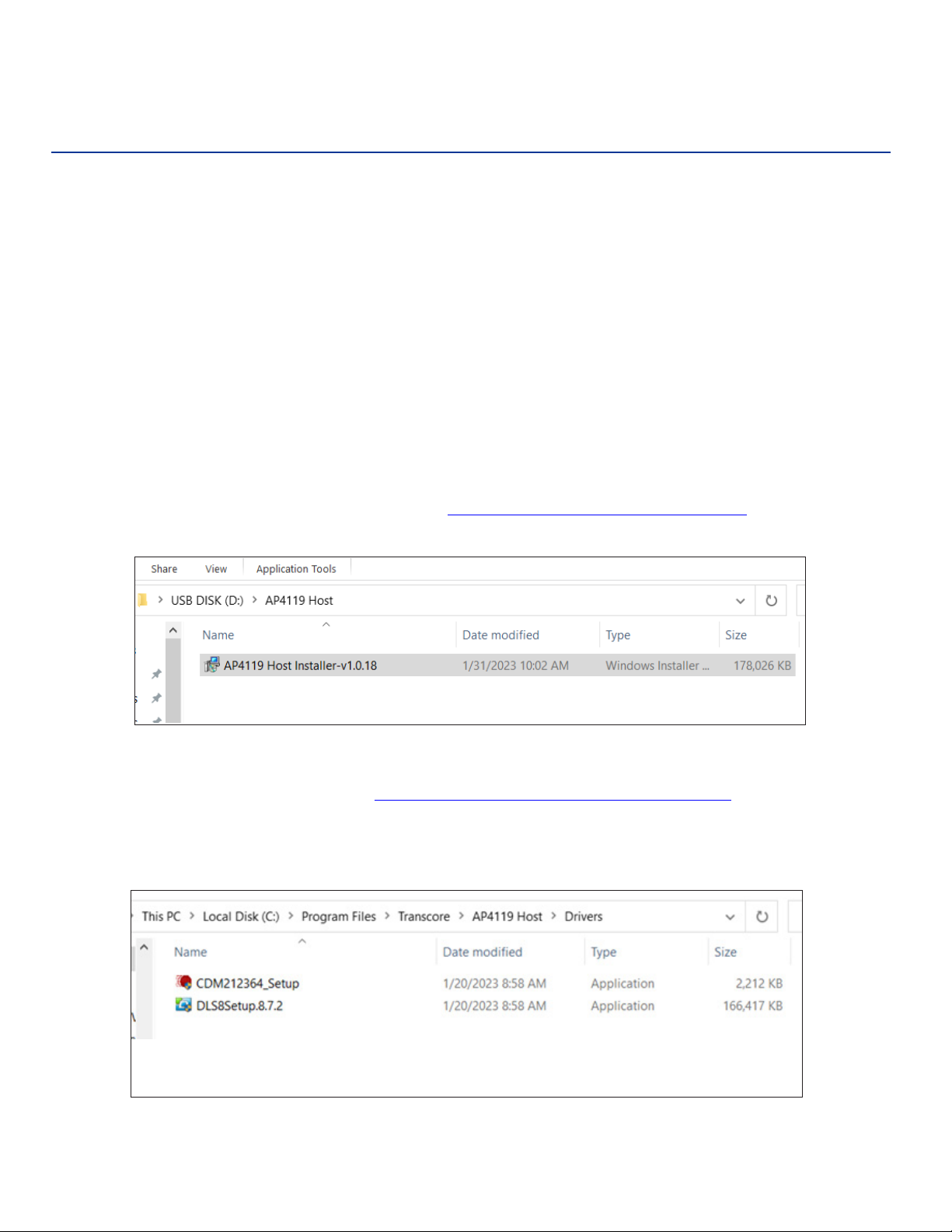Click the 2,212 KB size cell

pos(758,983)
